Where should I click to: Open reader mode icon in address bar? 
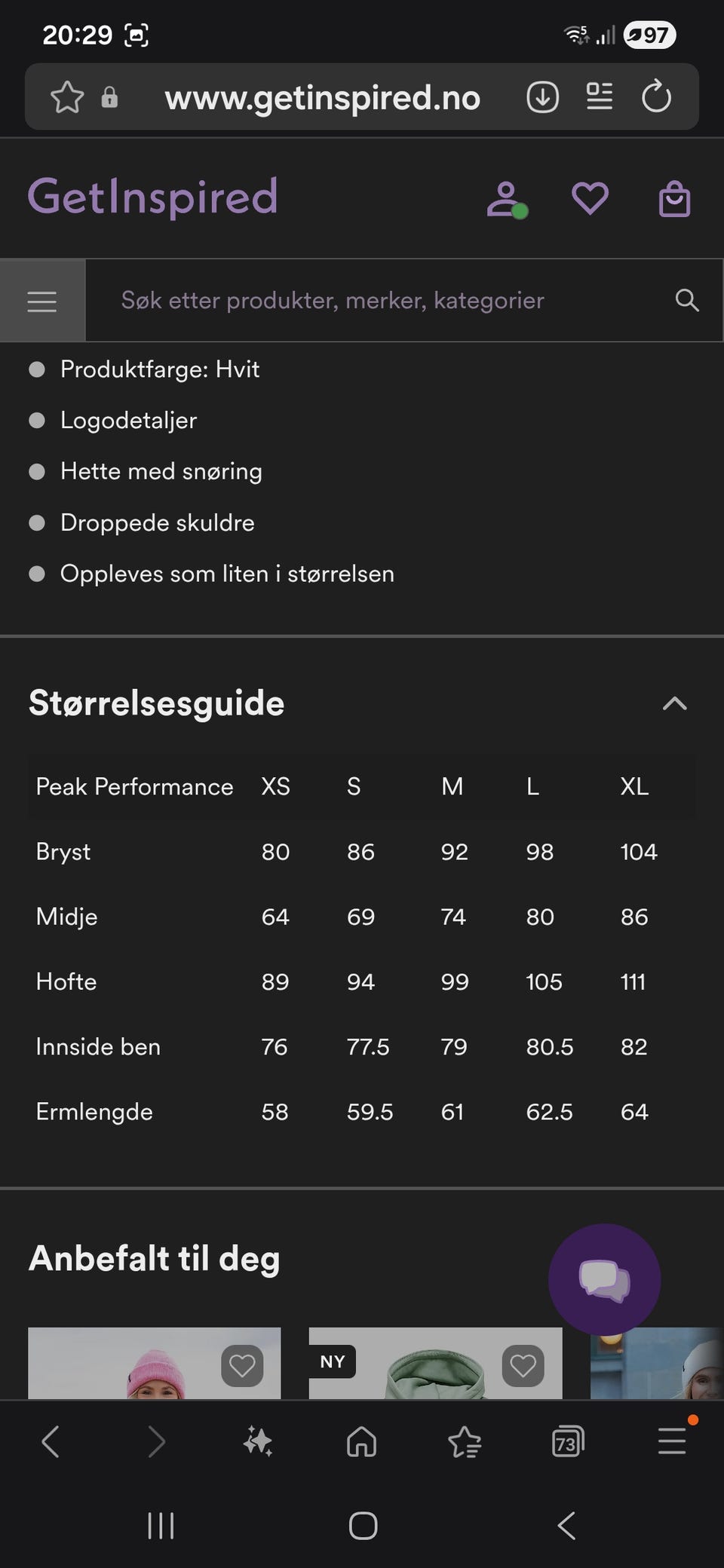click(x=600, y=96)
